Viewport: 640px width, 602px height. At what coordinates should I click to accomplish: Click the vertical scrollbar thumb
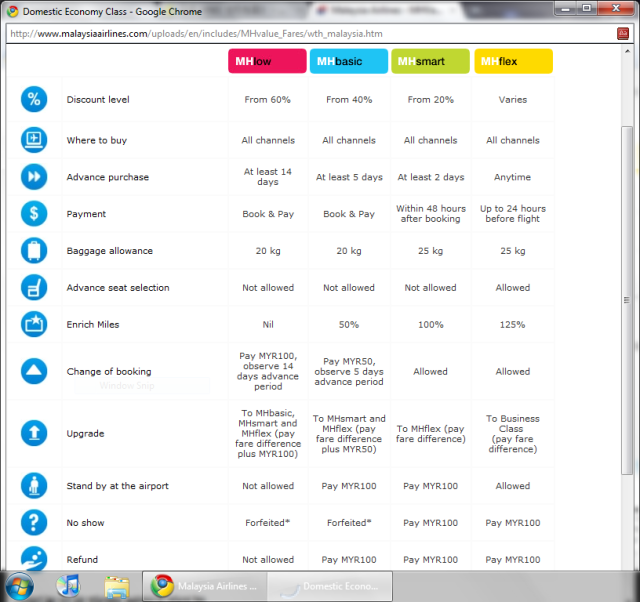(627, 300)
